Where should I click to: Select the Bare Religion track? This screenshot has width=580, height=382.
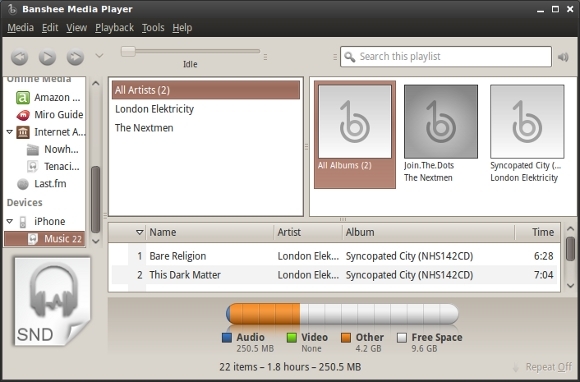(x=334, y=256)
